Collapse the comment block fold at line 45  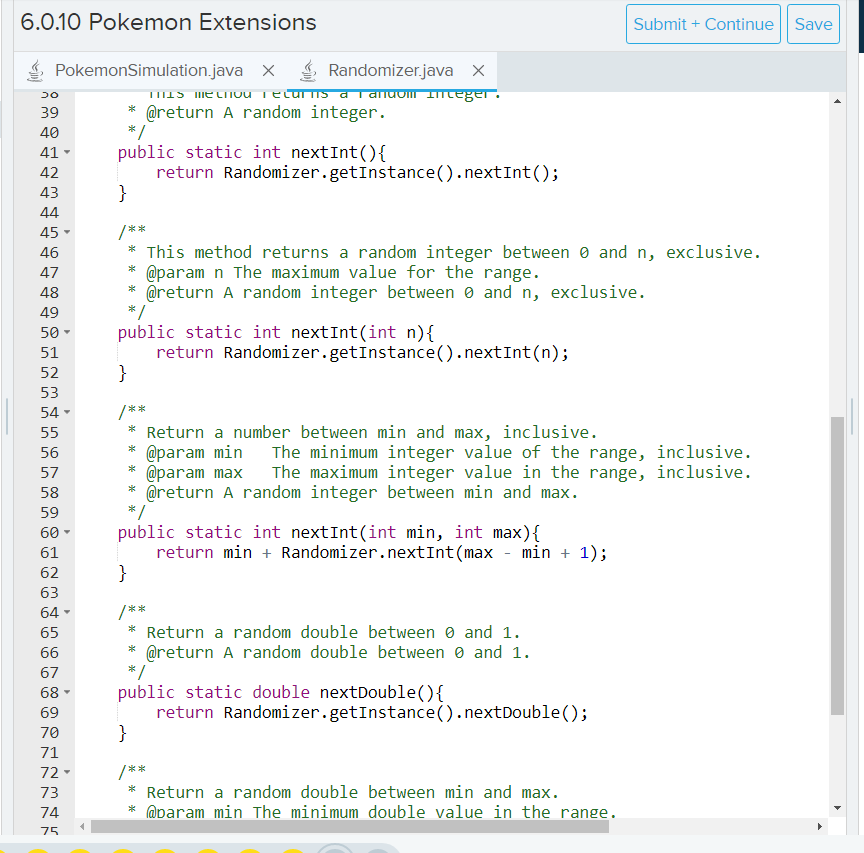[67, 232]
